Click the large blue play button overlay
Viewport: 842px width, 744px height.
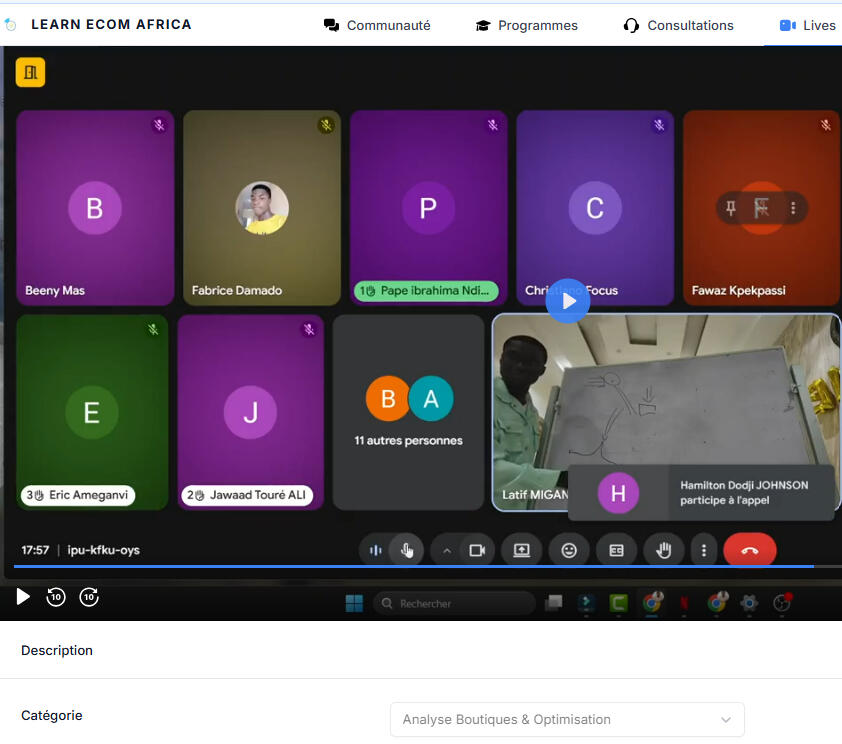coord(568,301)
